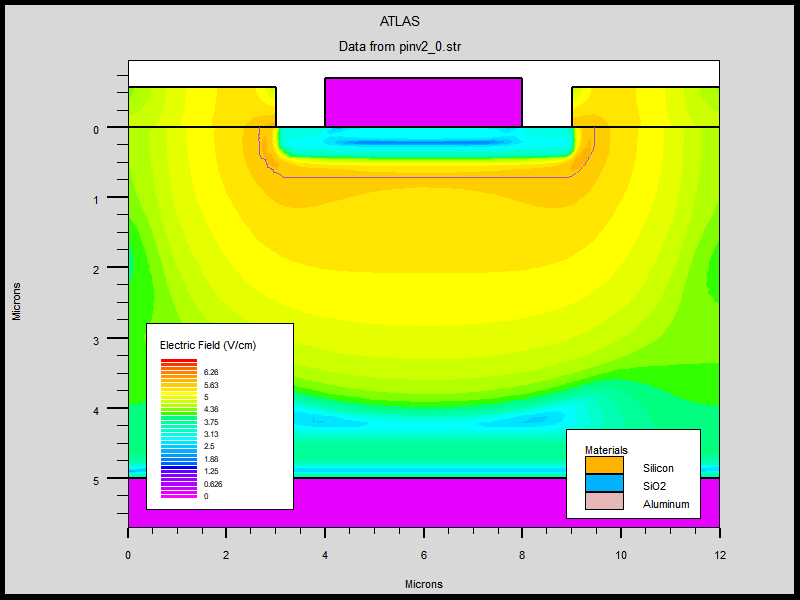Click the "Aluminum" label in Materials legend
This screenshot has height=600, width=800.
pos(666,504)
